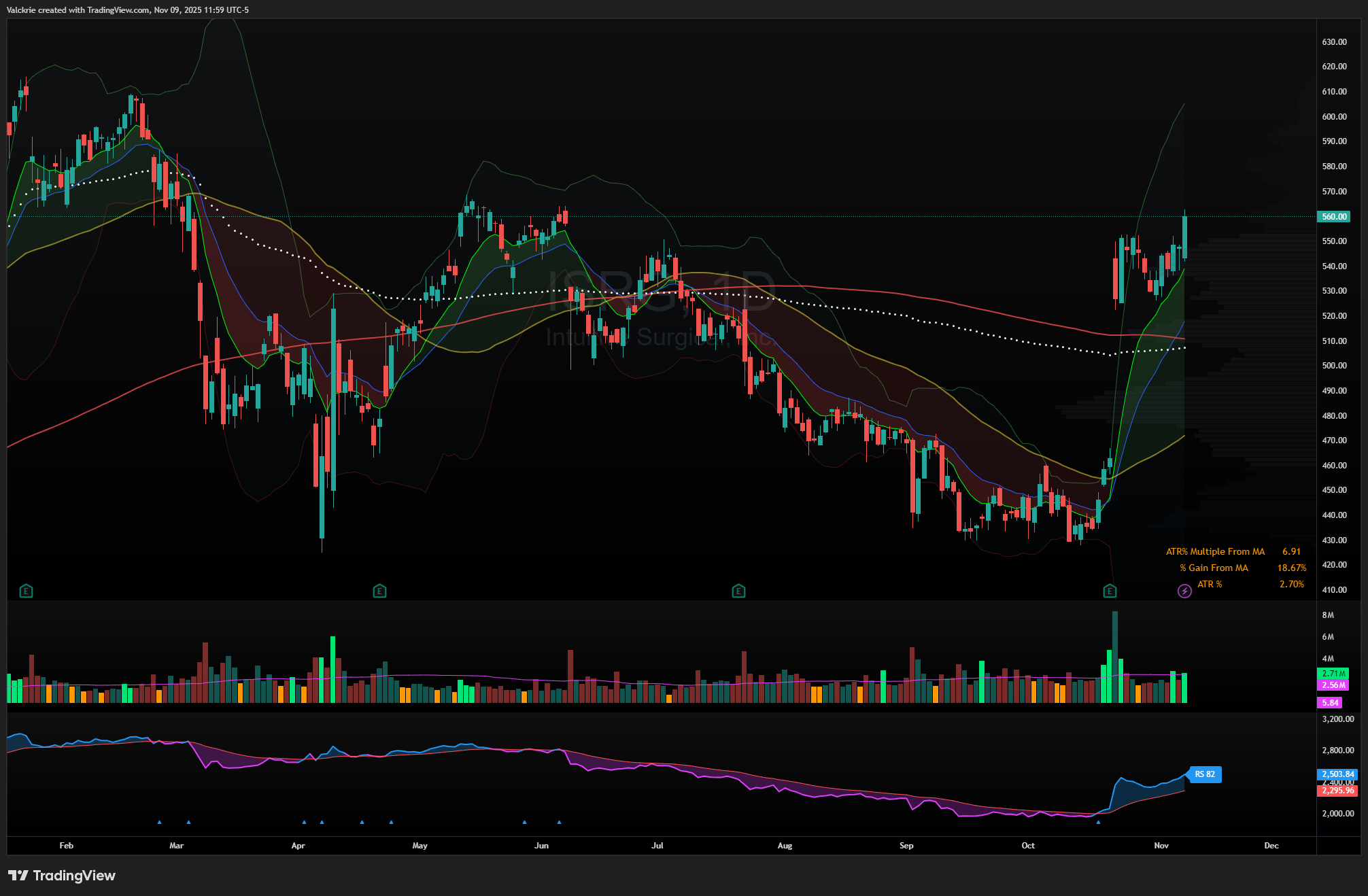
Task: Click the ATR% Multiple From MA text
Action: click(1215, 551)
